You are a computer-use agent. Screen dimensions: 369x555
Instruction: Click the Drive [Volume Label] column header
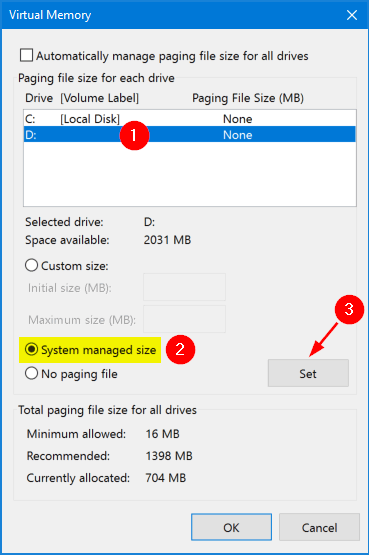click(82, 98)
